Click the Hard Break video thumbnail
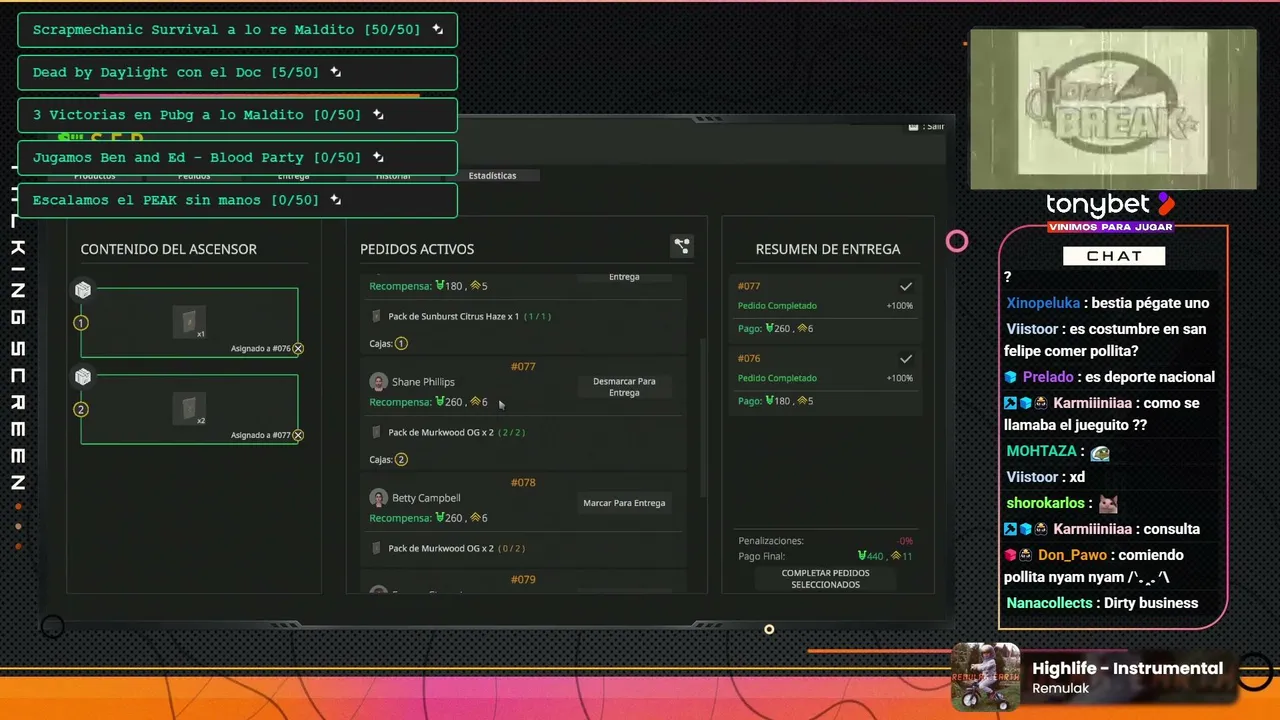This screenshot has width=1280, height=720. pos(1112,108)
